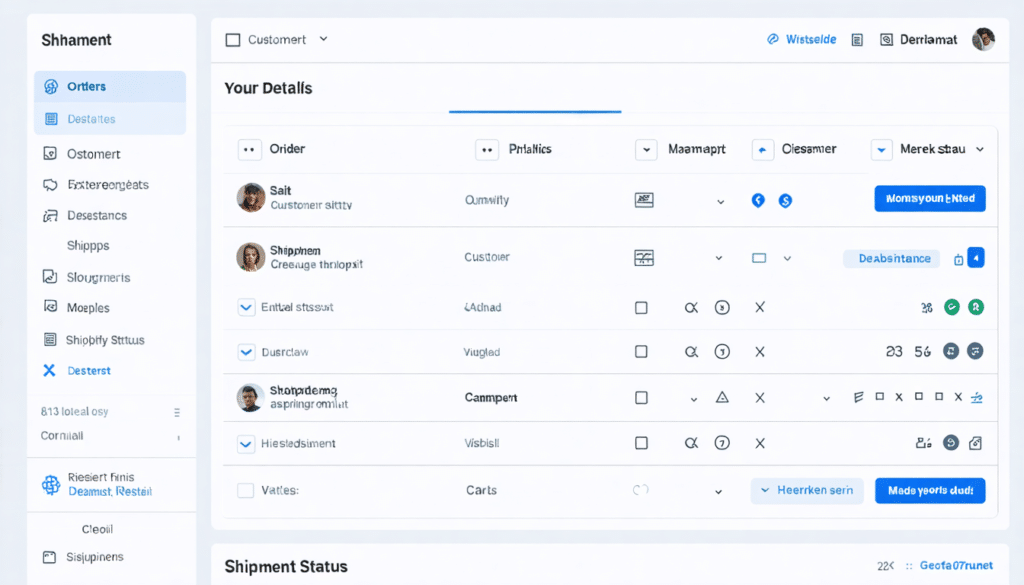Toggle the Customert checkbox in header
The width and height of the screenshot is (1024, 585).
pyautogui.click(x=232, y=40)
